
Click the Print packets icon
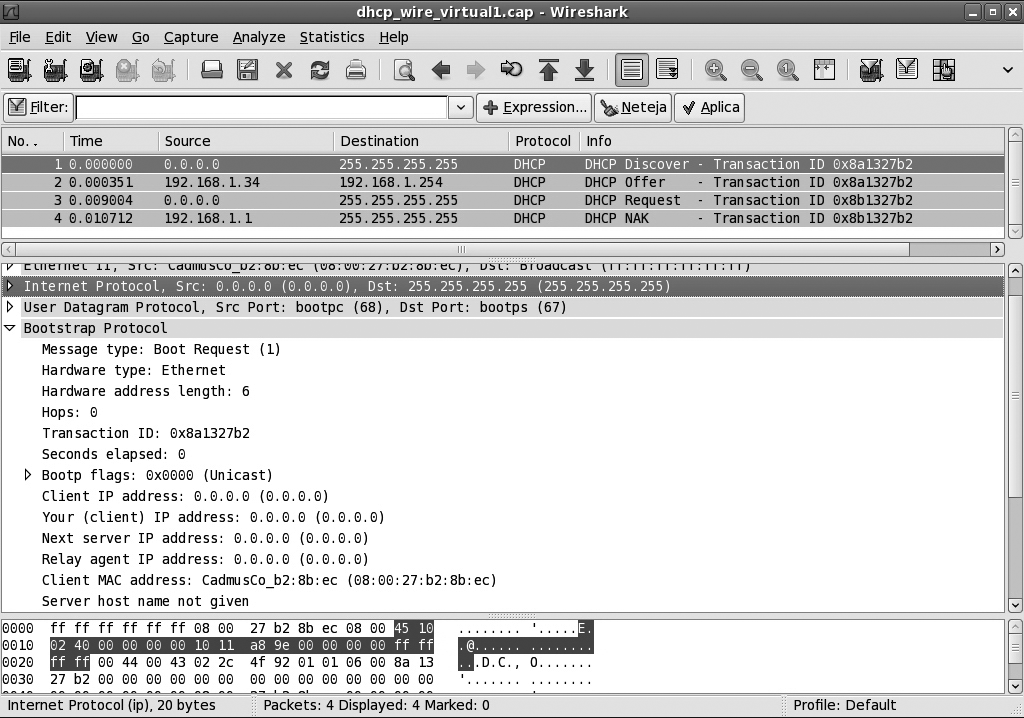point(356,70)
